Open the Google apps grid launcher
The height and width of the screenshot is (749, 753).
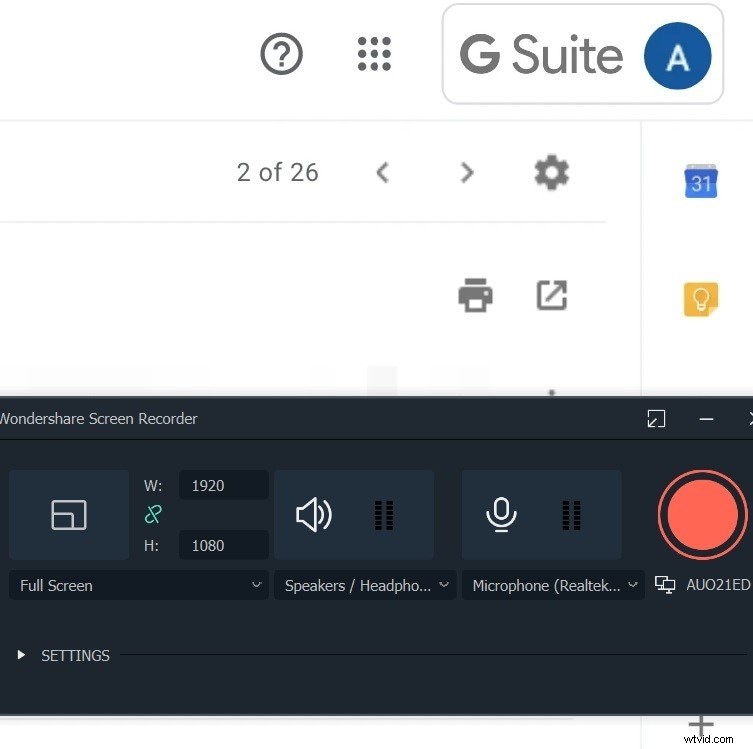tap(374, 54)
